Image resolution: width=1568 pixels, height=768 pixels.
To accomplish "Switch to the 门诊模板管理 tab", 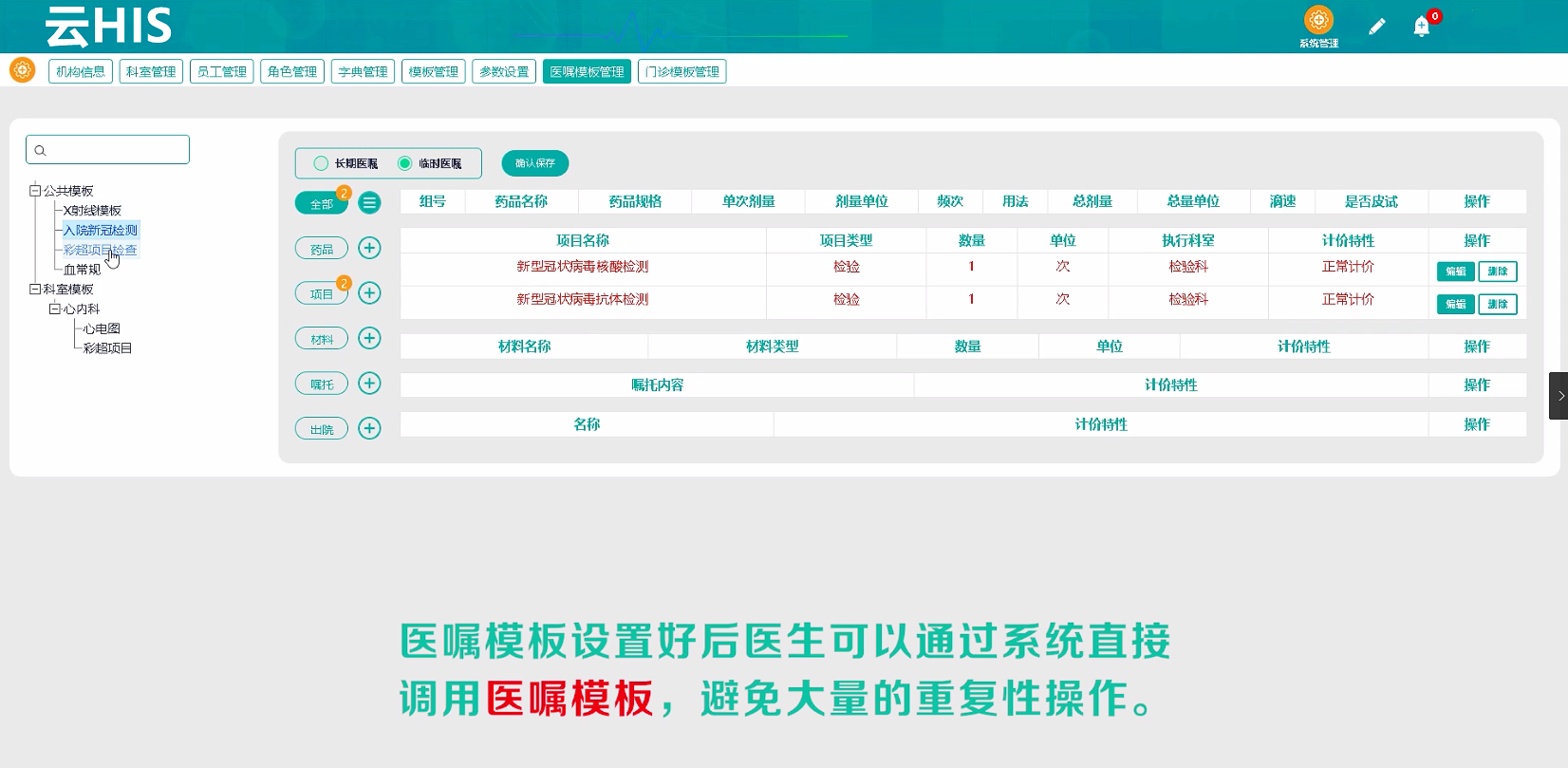I will (x=681, y=71).
